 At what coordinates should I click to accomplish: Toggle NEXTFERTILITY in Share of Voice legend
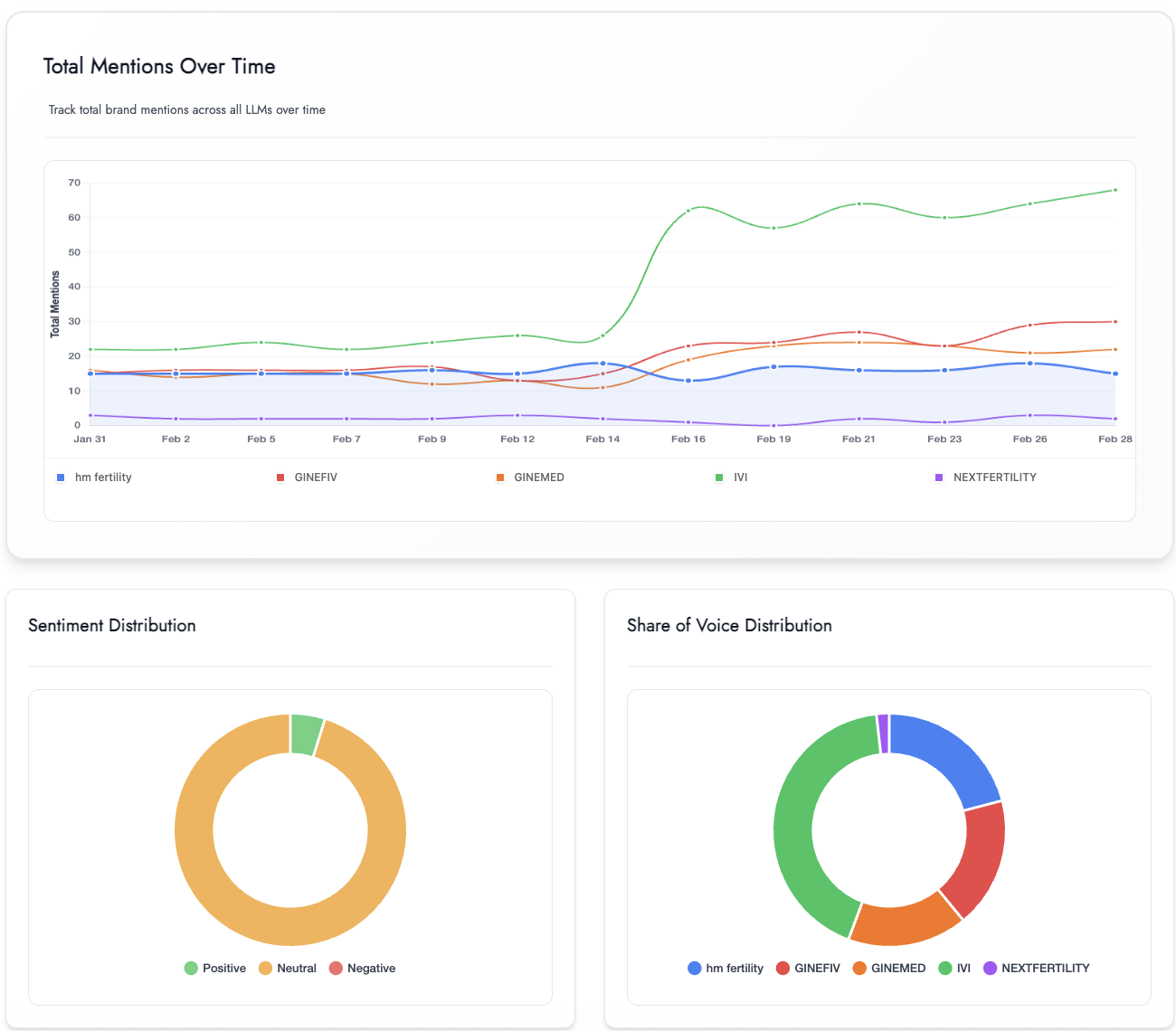click(1037, 969)
